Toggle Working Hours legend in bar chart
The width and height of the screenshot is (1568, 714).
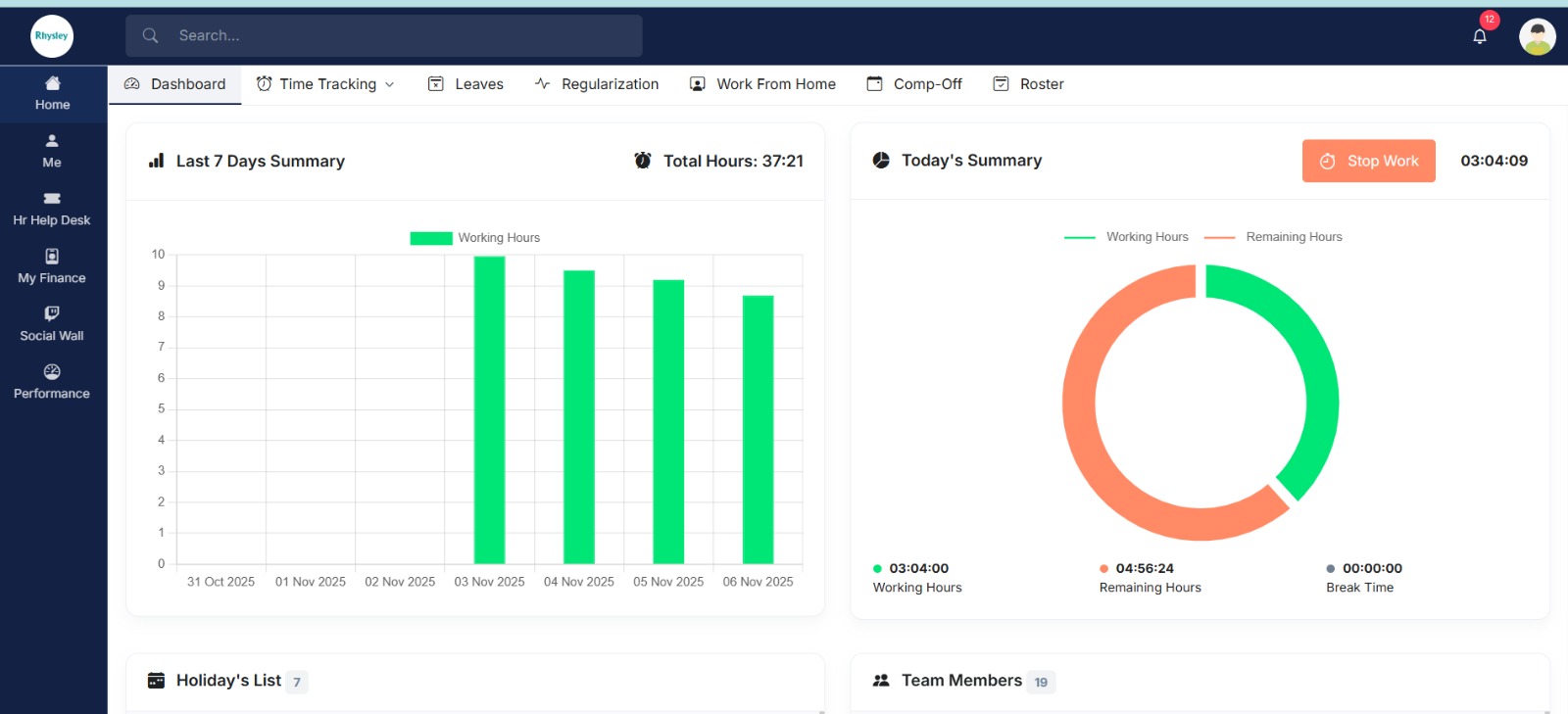tap(475, 238)
